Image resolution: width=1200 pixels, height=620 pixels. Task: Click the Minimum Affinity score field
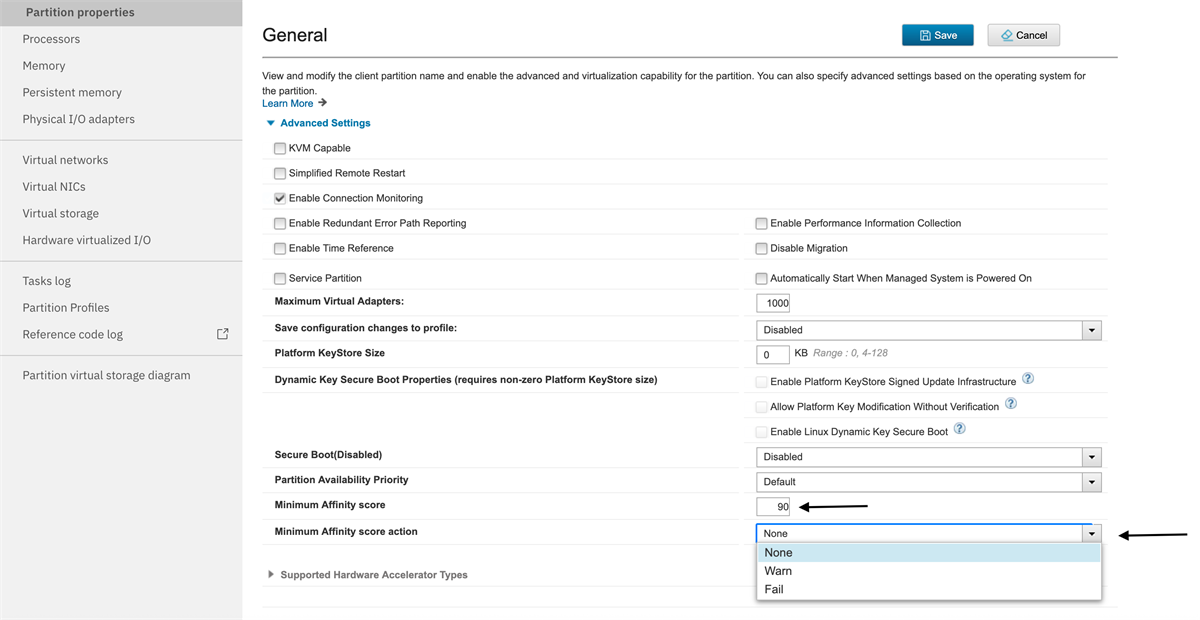(773, 507)
